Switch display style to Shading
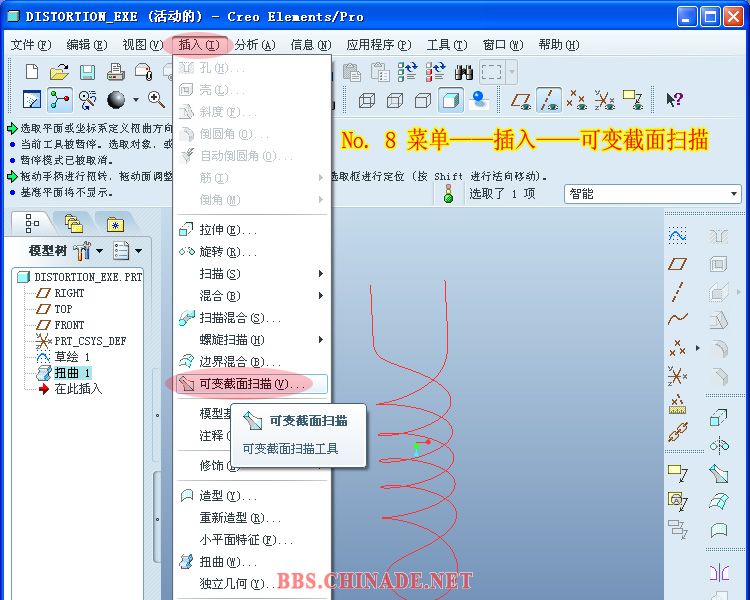Screen dimensions: 750x600 tap(451, 100)
